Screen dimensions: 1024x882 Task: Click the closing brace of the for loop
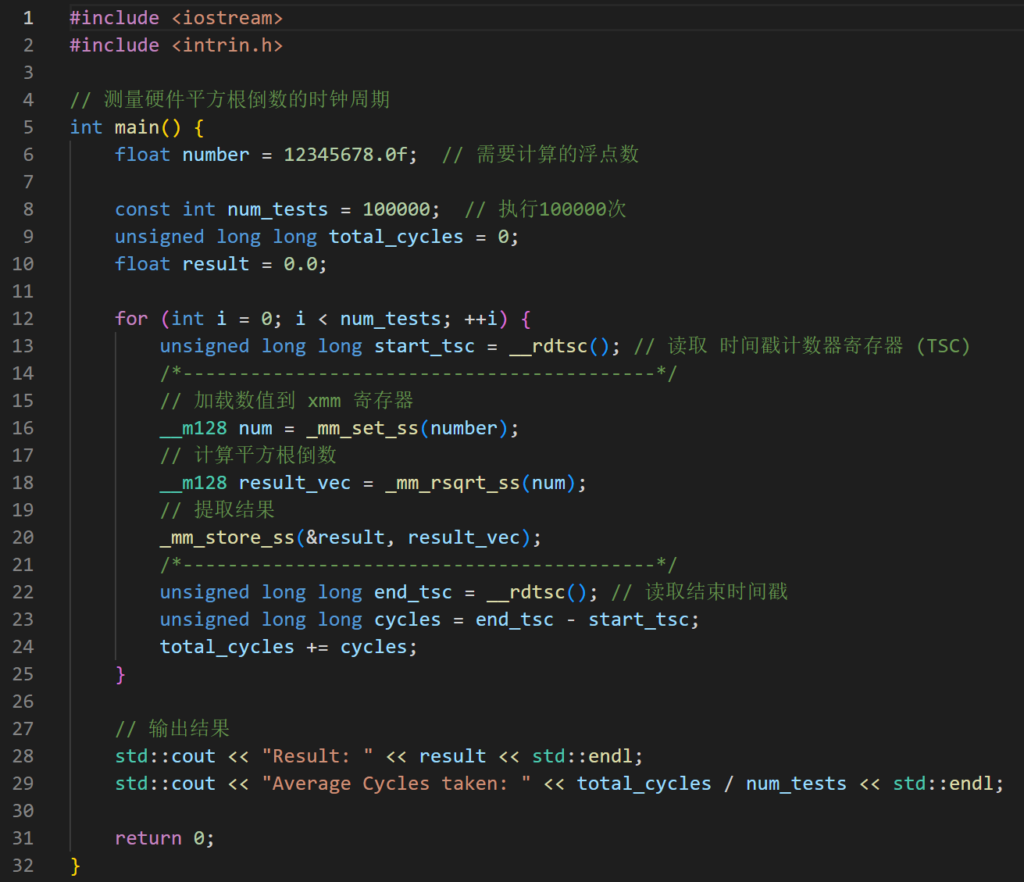tap(121, 674)
